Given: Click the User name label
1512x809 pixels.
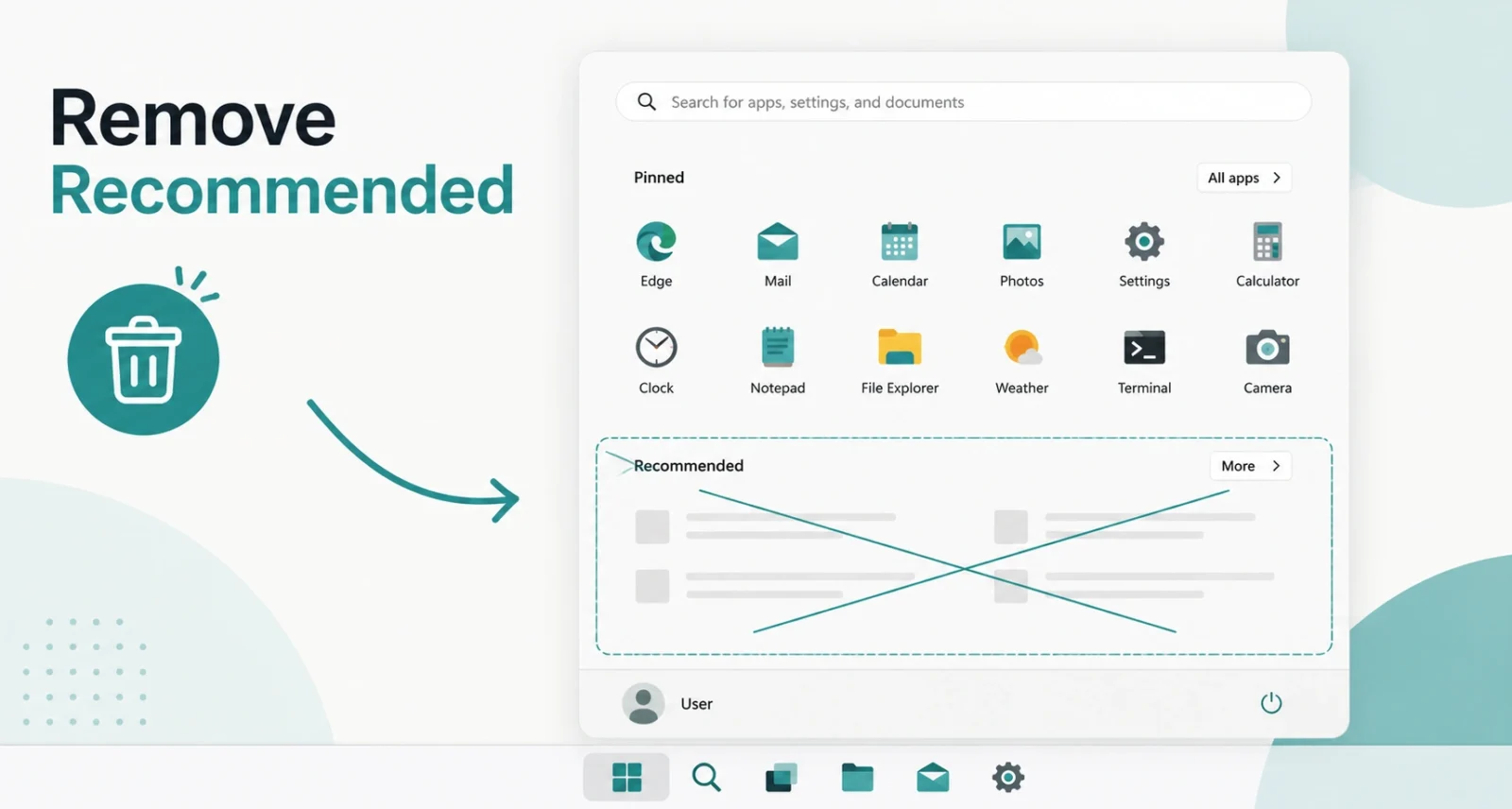Looking at the screenshot, I should pyautogui.click(x=696, y=704).
